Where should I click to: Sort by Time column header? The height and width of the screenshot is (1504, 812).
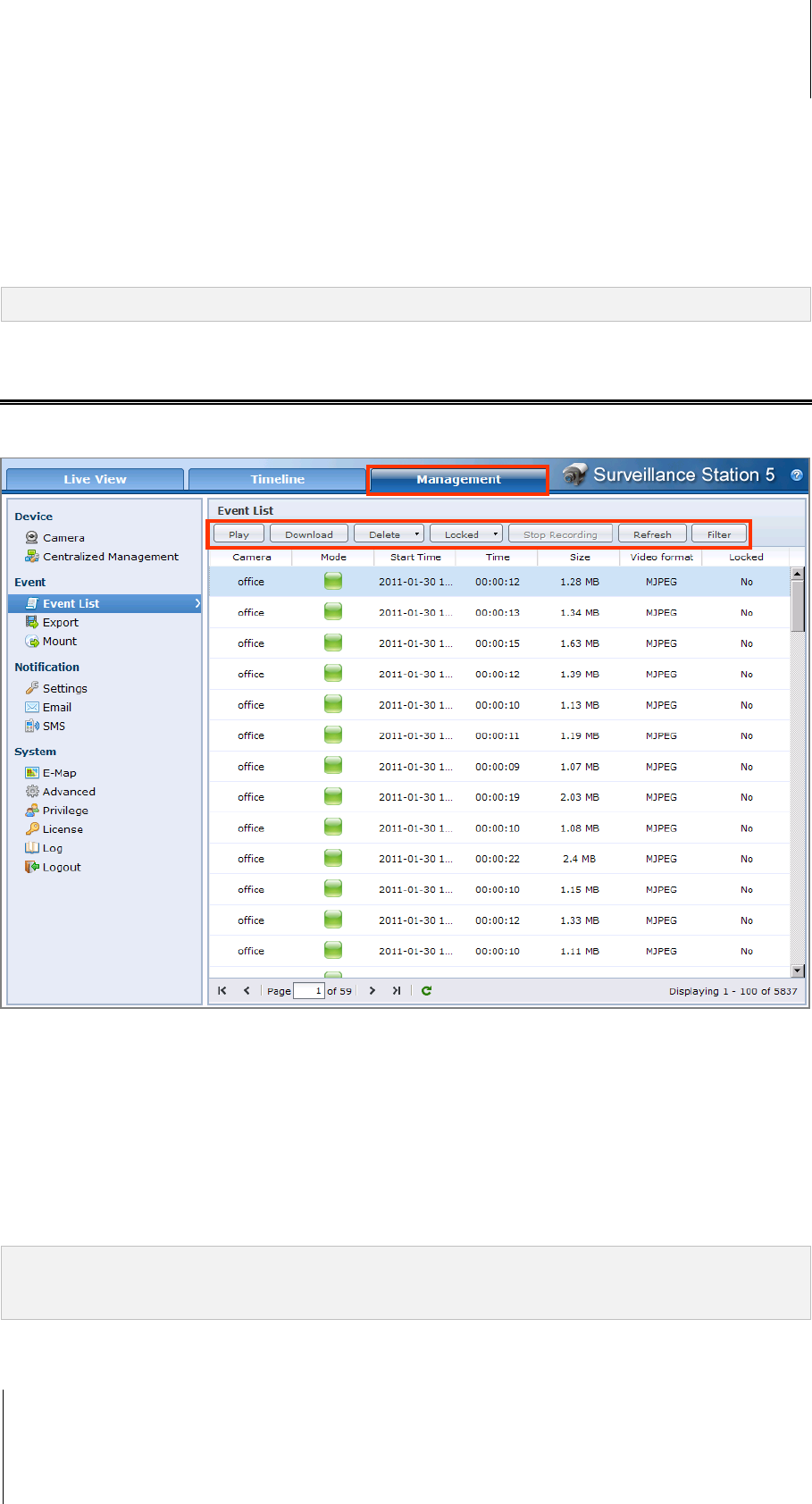tap(498, 557)
